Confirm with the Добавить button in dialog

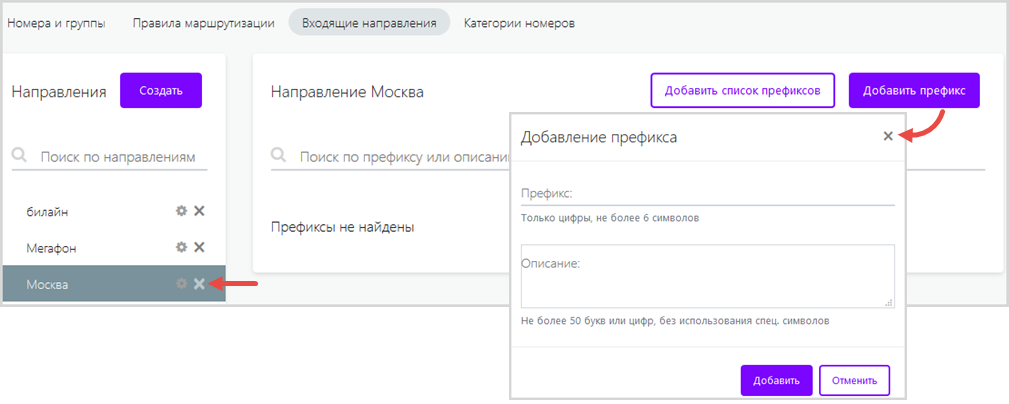pos(776,380)
